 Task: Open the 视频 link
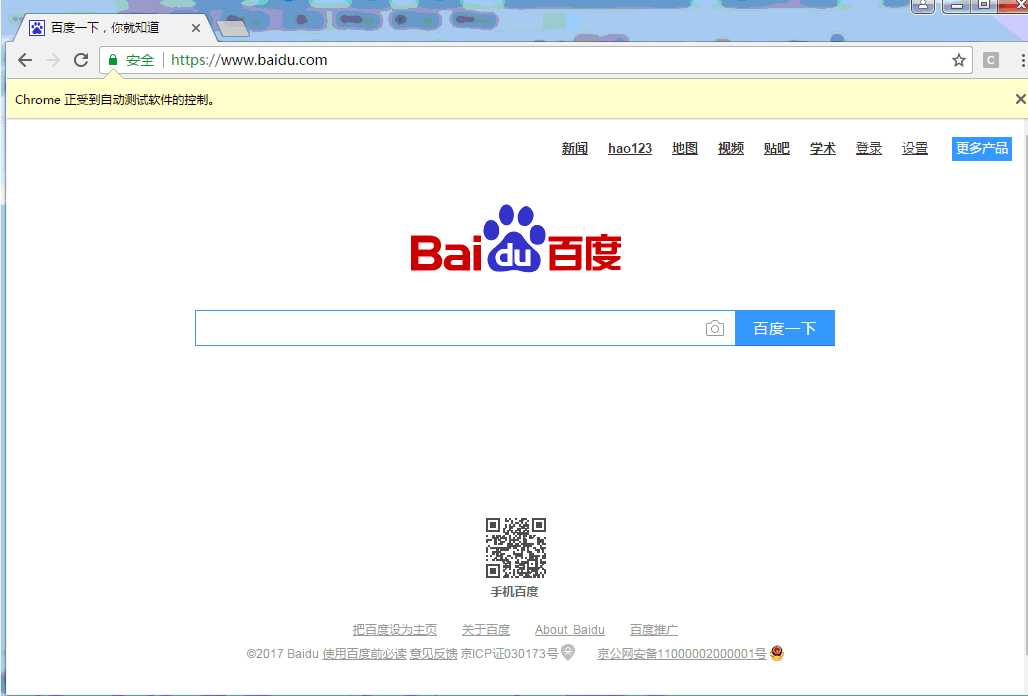point(730,149)
